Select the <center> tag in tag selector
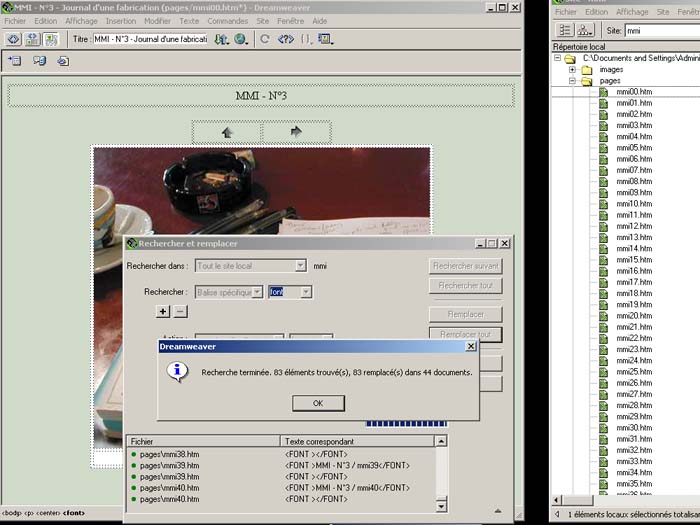The width and height of the screenshot is (700, 525). tap(49, 513)
